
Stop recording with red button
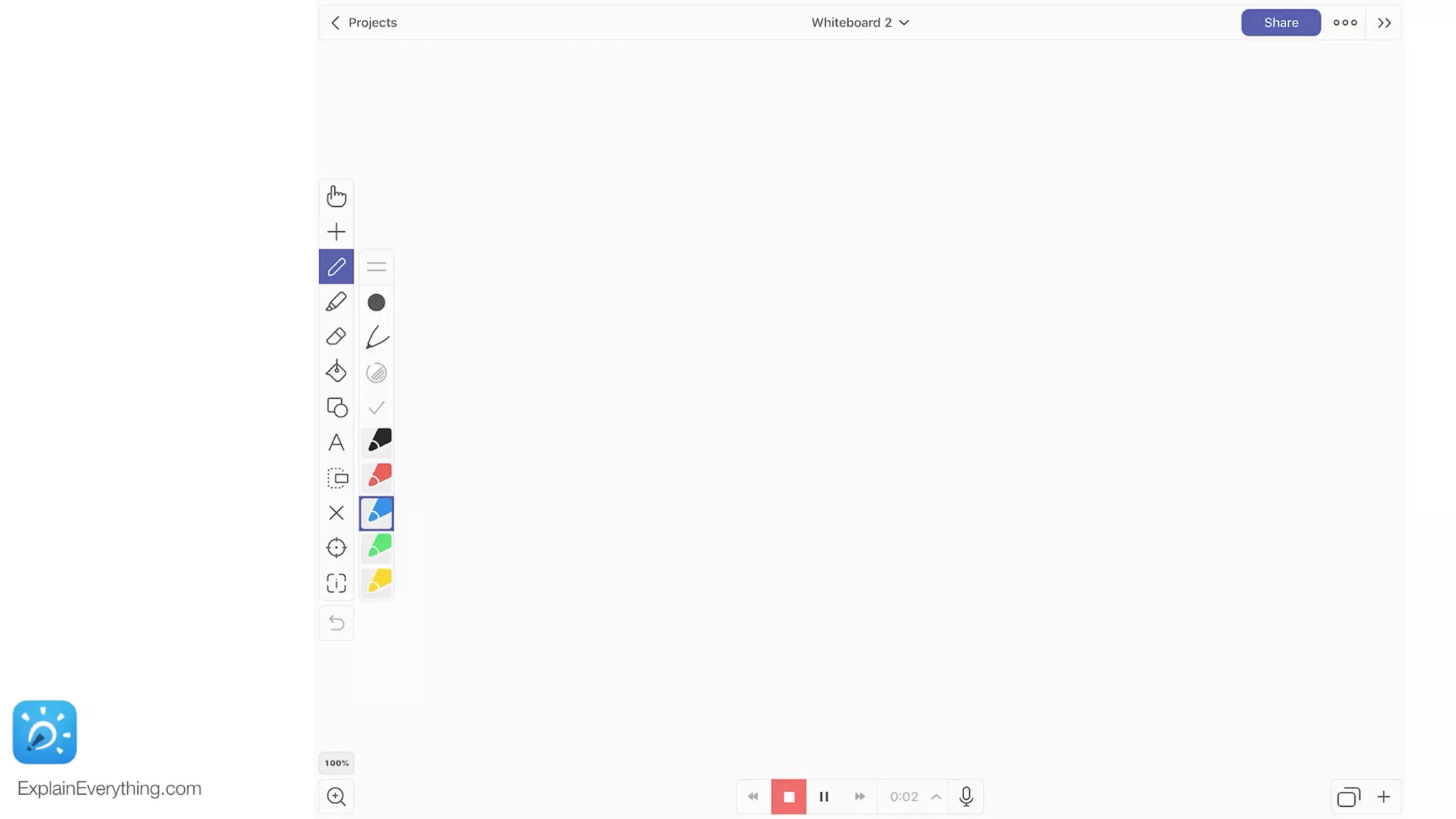(x=788, y=796)
